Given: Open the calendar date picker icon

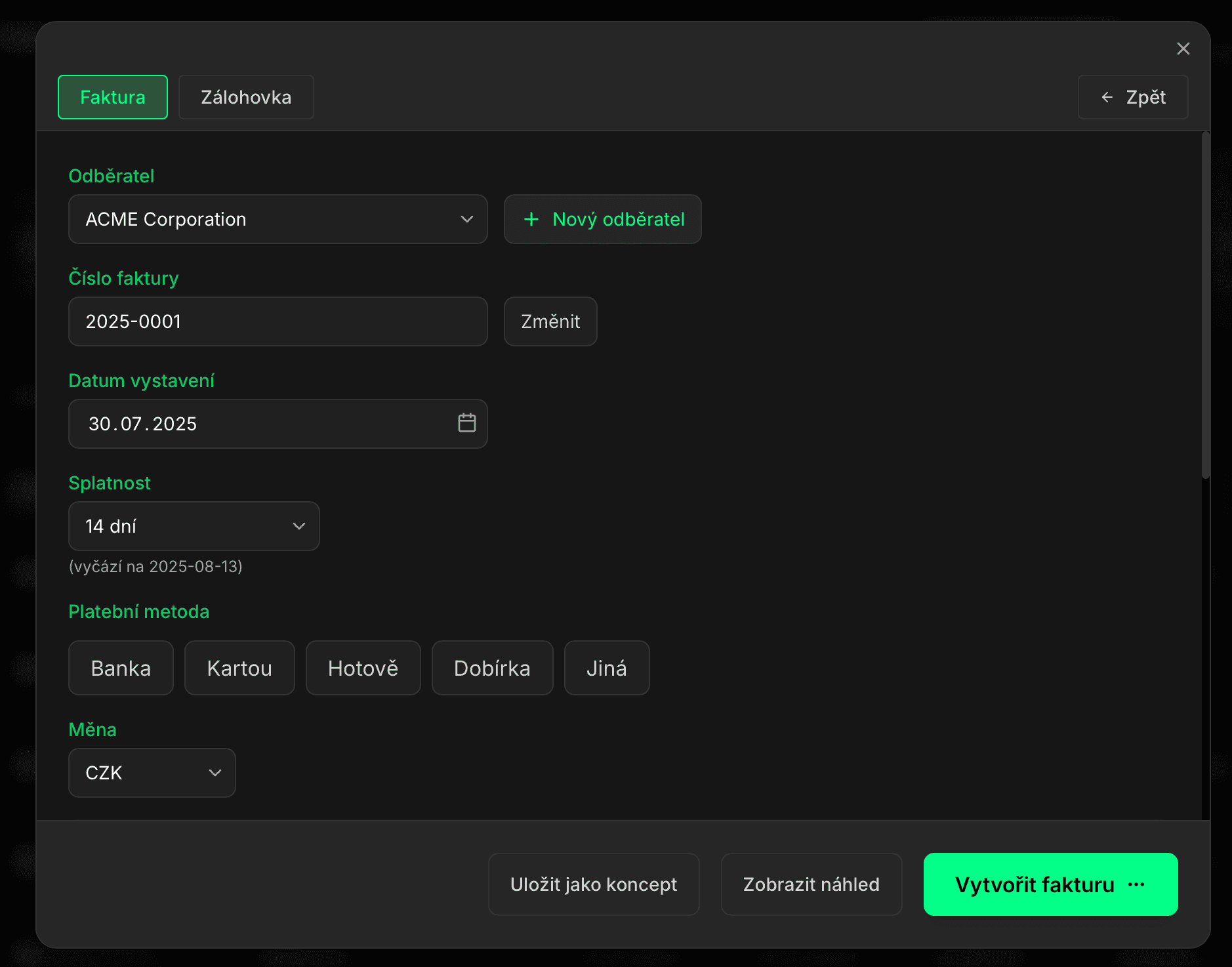Looking at the screenshot, I should coord(466,424).
